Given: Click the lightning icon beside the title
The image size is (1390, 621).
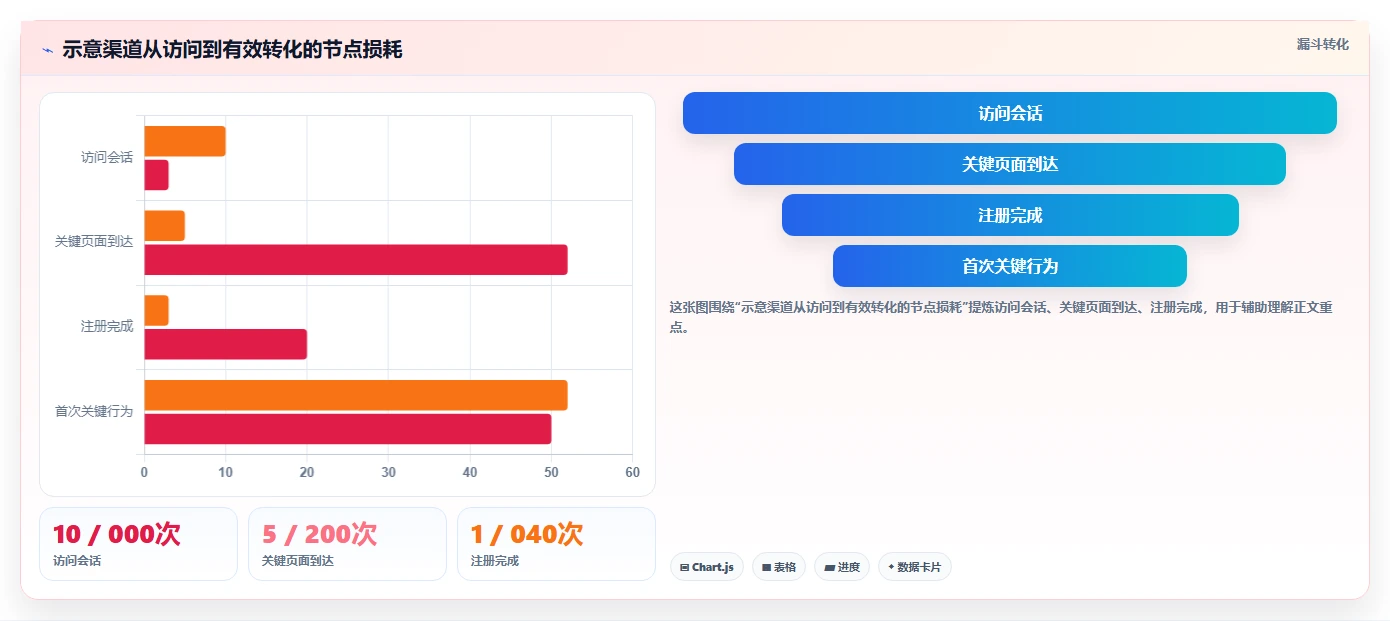Looking at the screenshot, I should point(47,50).
